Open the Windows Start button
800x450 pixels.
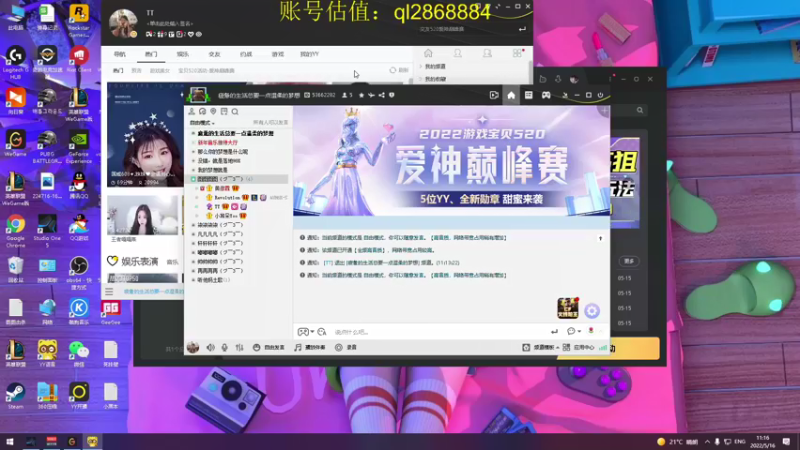(x=10, y=442)
